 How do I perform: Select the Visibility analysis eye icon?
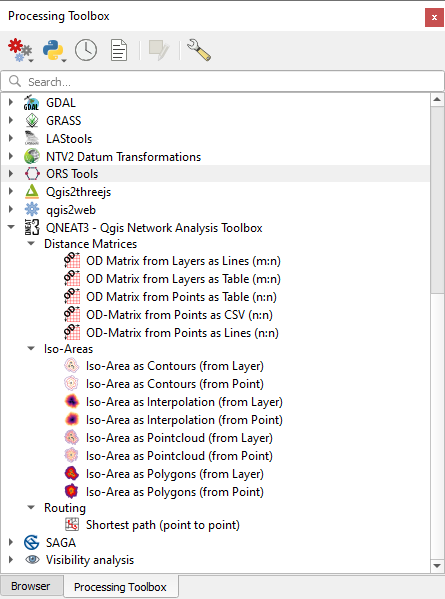coord(32,560)
